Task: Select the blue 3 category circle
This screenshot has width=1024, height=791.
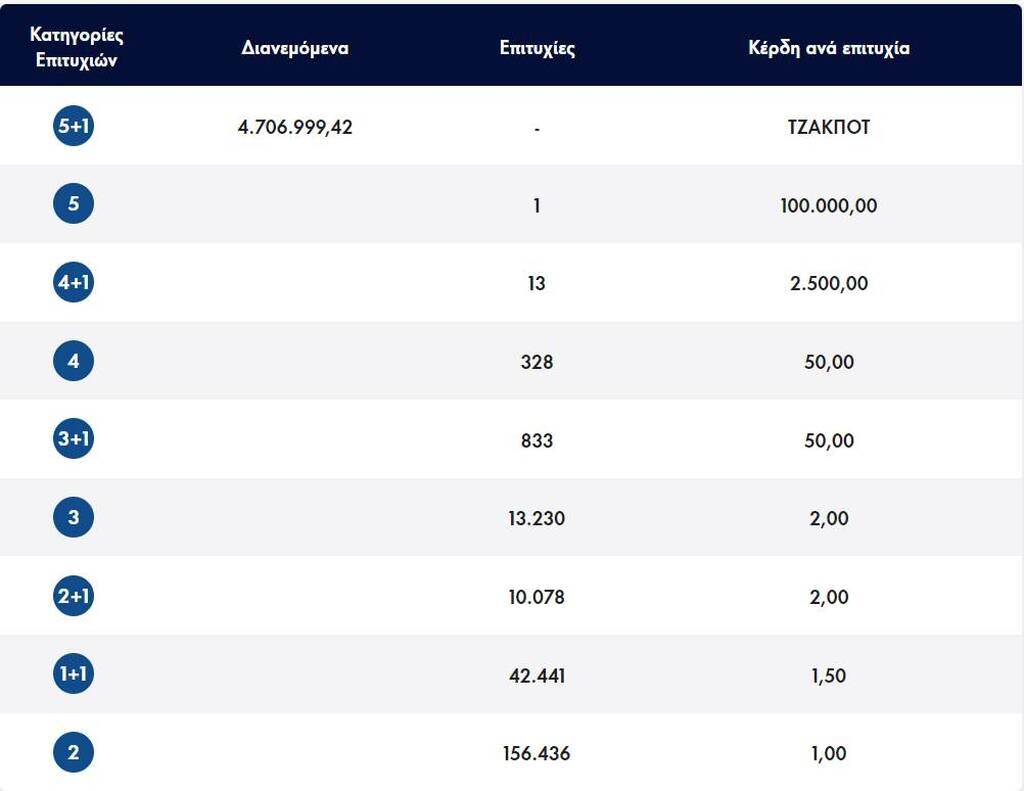Action: pos(74,518)
